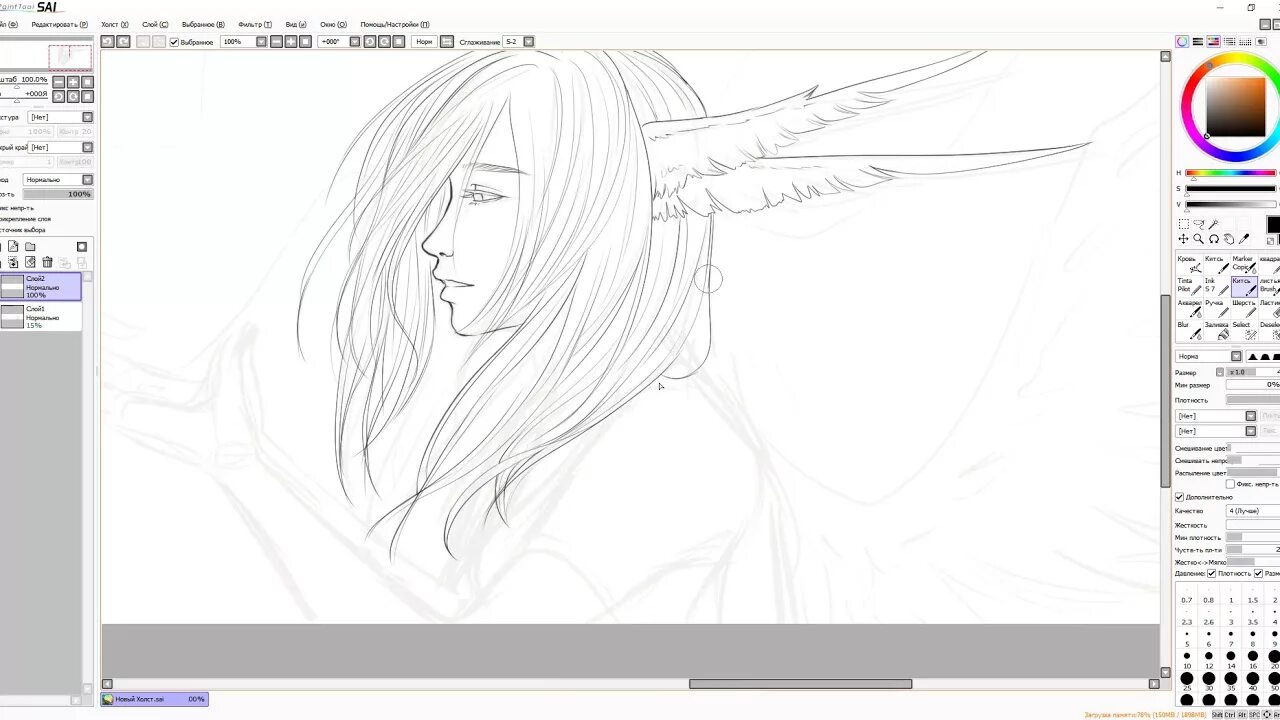Redo the last undone action
The width and height of the screenshot is (1280, 720).
click(123, 42)
